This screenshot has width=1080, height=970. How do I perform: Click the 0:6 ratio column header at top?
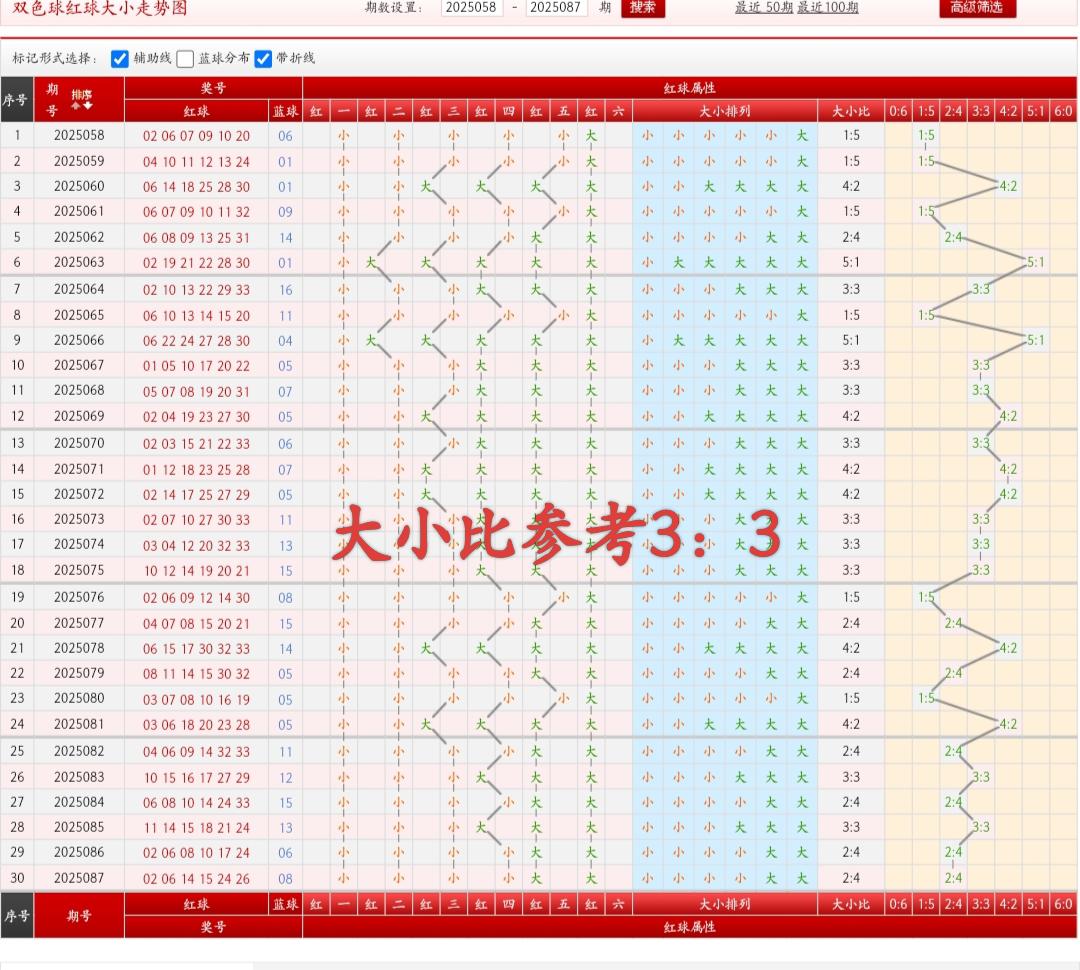tap(898, 111)
